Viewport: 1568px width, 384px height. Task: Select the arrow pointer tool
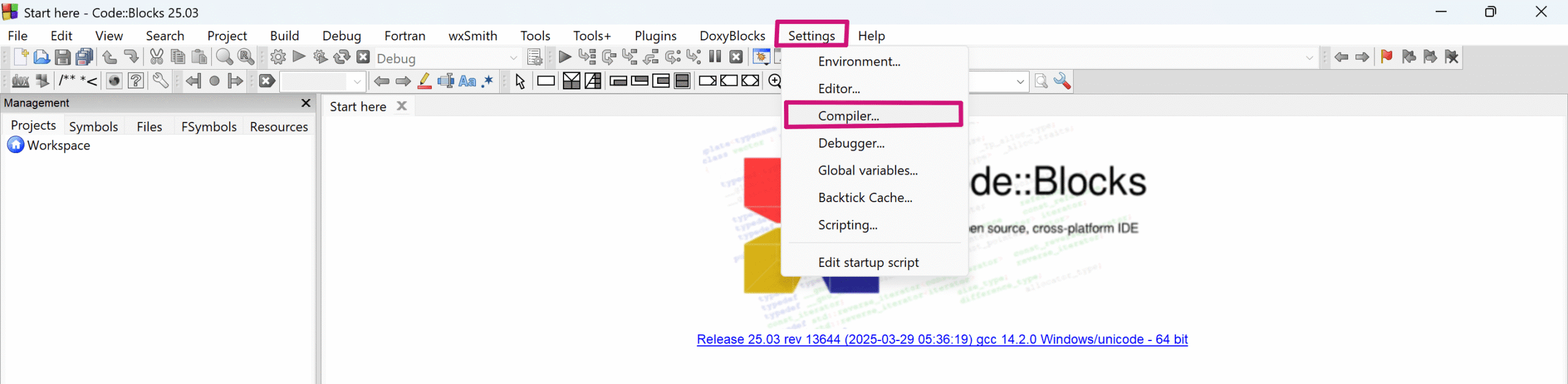pyautogui.click(x=521, y=81)
